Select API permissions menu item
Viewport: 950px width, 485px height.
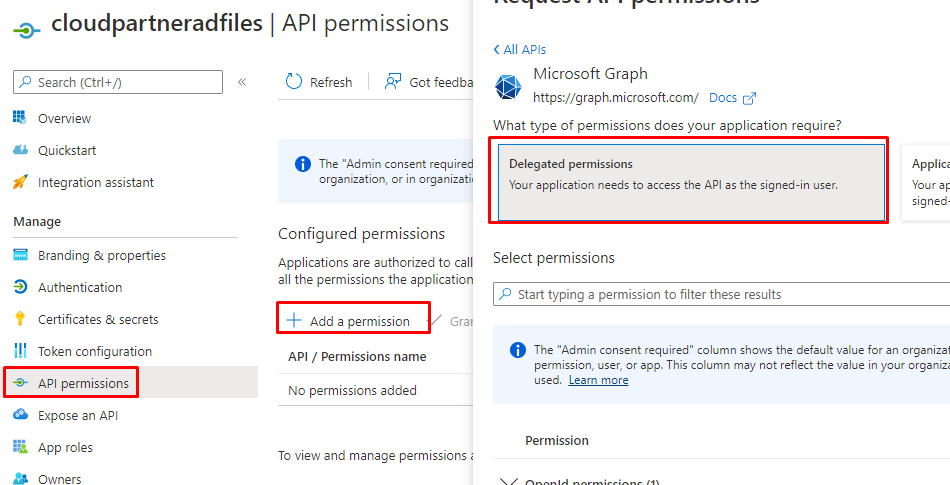pos(83,383)
